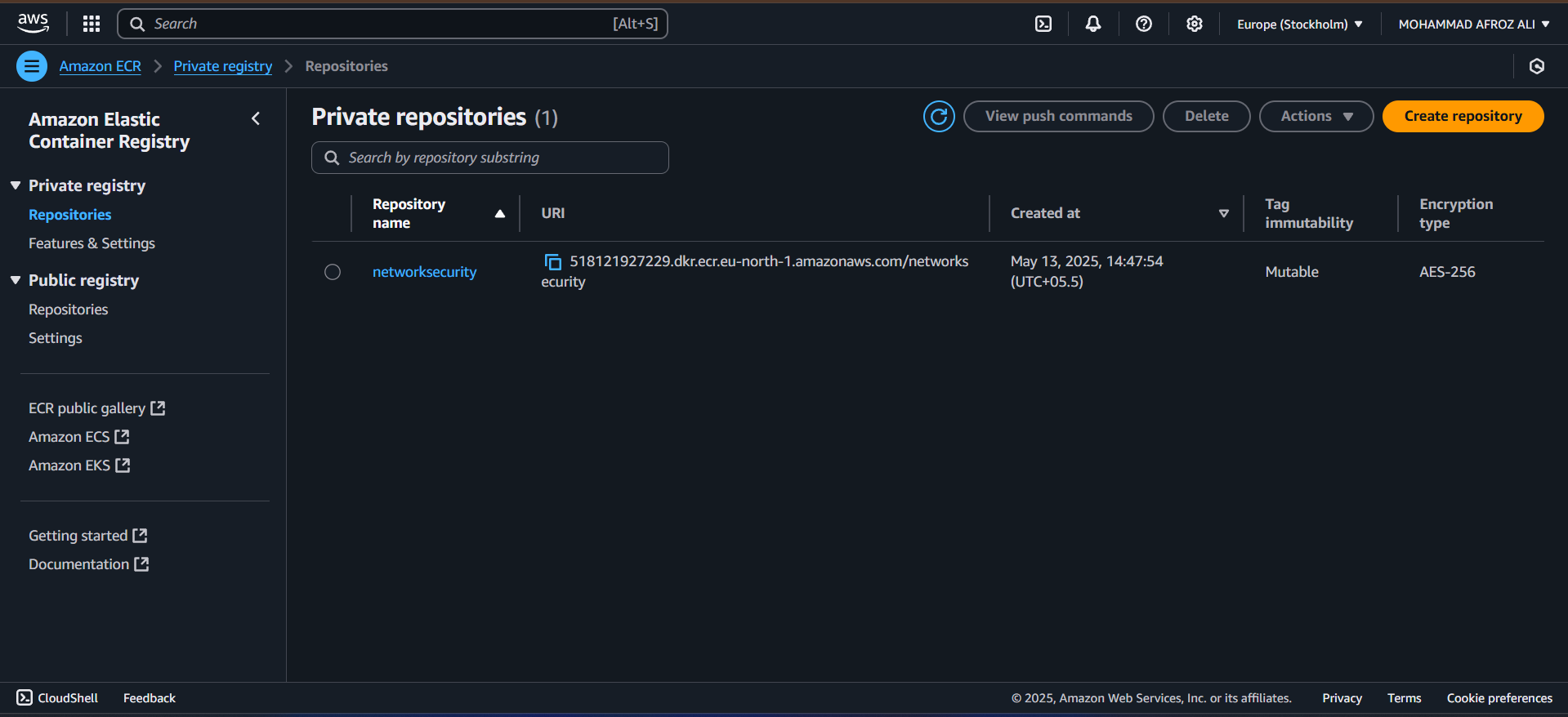1568x717 pixels.
Task: Open the settings gear icon
Action: tap(1194, 24)
